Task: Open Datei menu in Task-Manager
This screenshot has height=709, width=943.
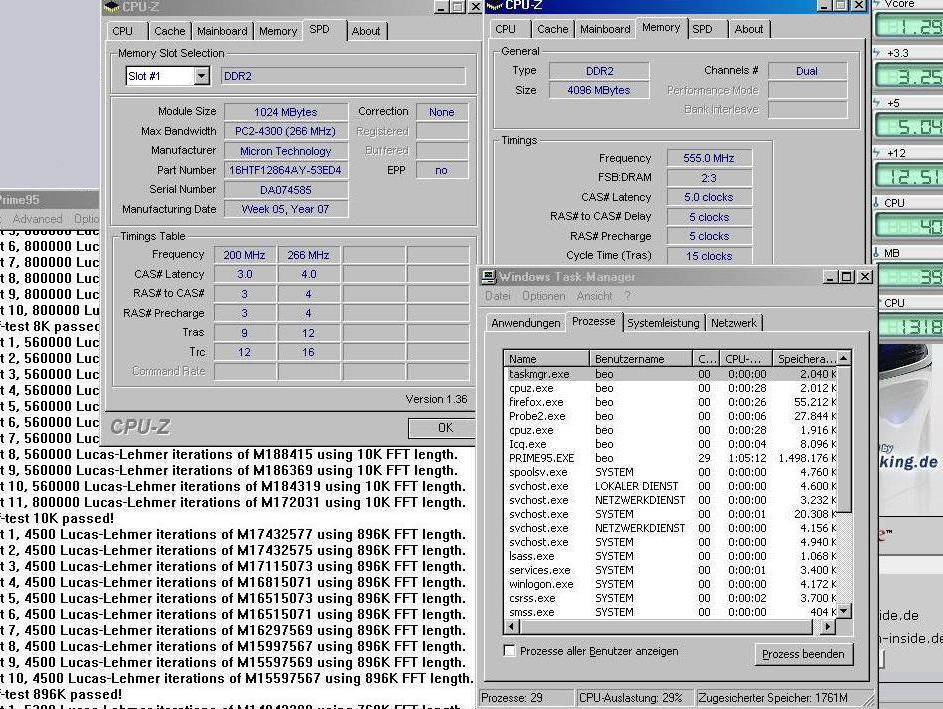Action: coord(497,296)
